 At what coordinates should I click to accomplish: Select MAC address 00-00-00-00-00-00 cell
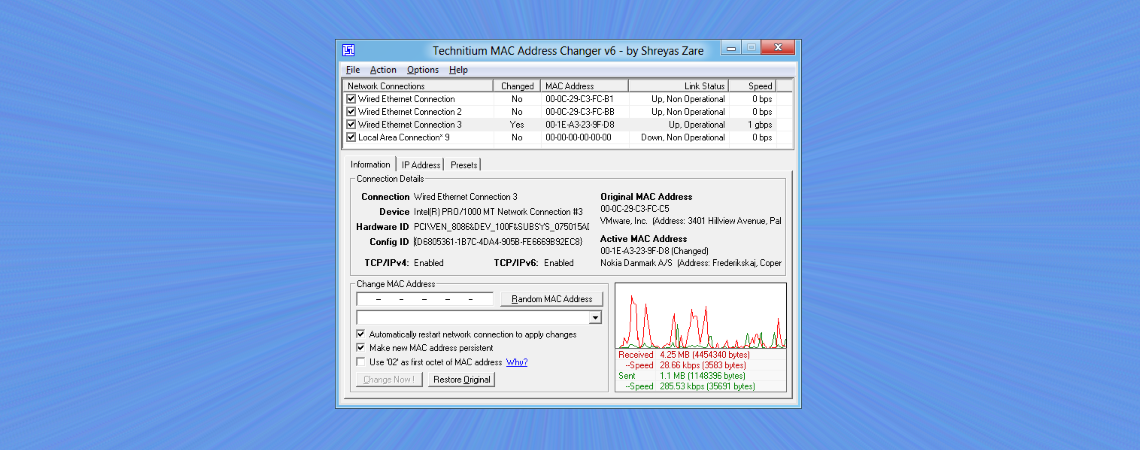[x=578, y=137]
